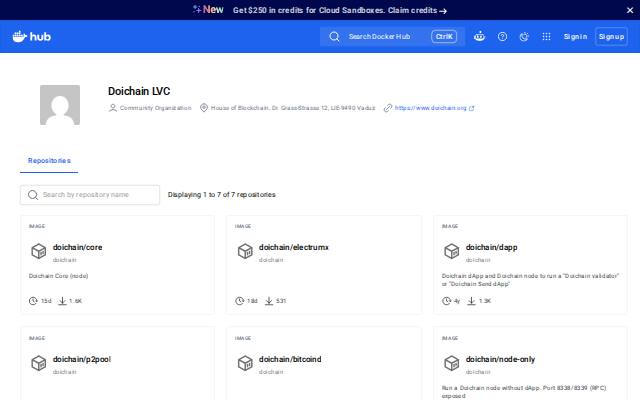Open the doichain/core repository
The width and height of the screenshot is (640, 400).
click(77, 247)
